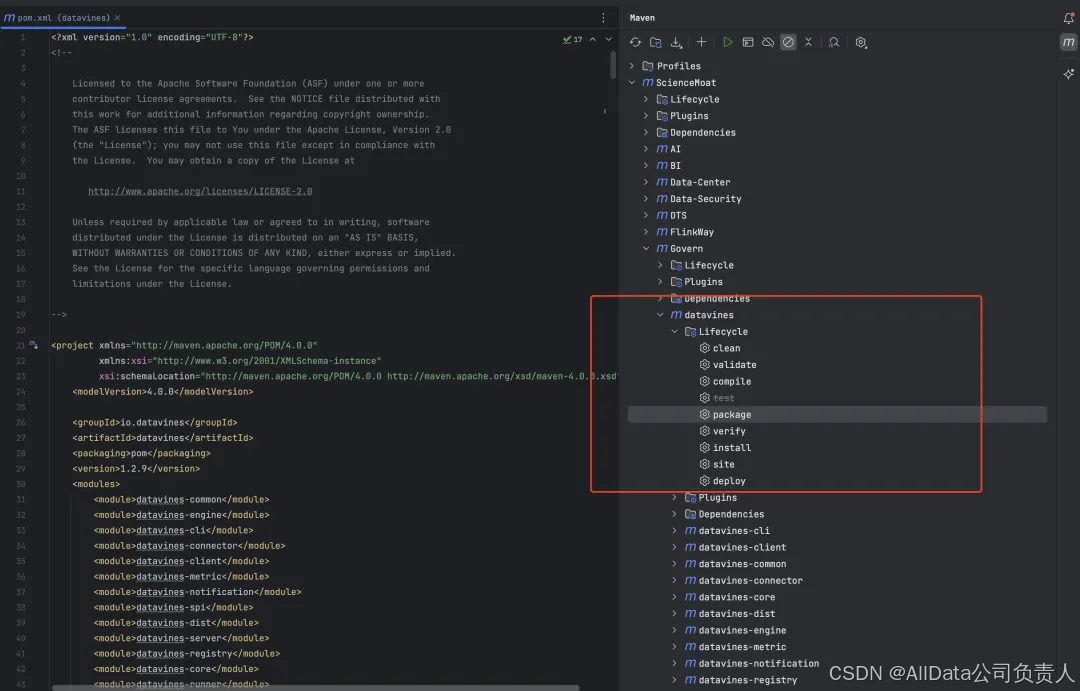Collapse the Govern module node
The image size is (1080, 691).
(646, 249)
